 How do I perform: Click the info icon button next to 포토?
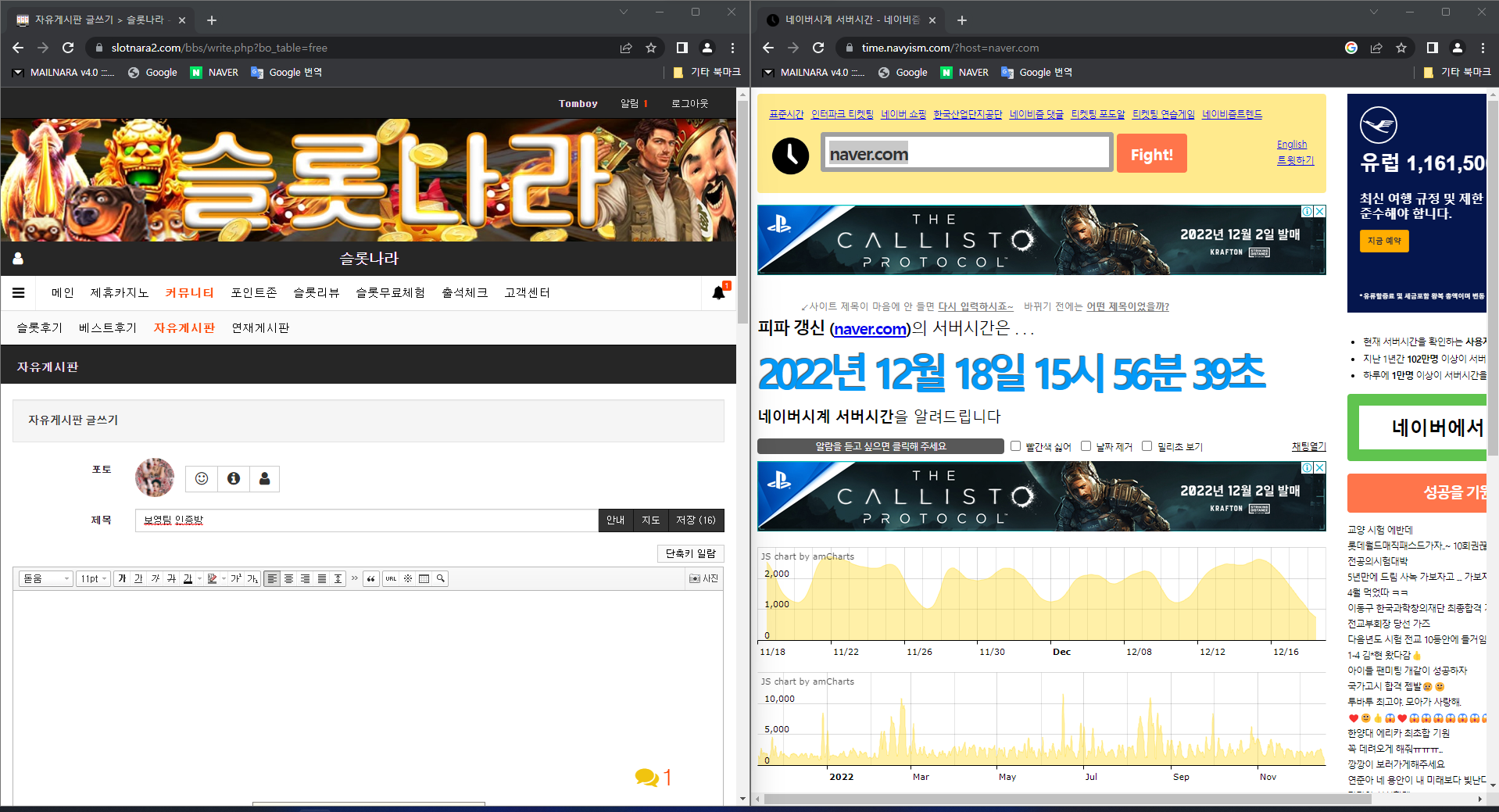[233, 478]
